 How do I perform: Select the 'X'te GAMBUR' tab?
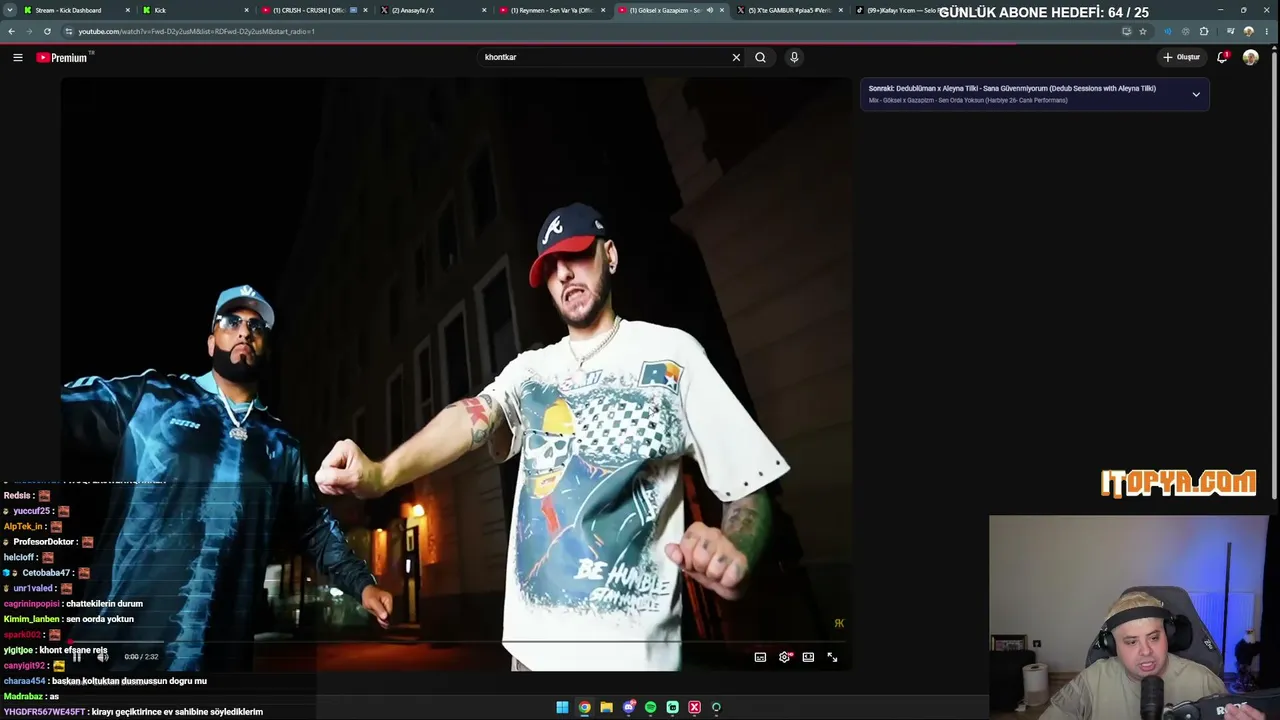click(790, 10)
